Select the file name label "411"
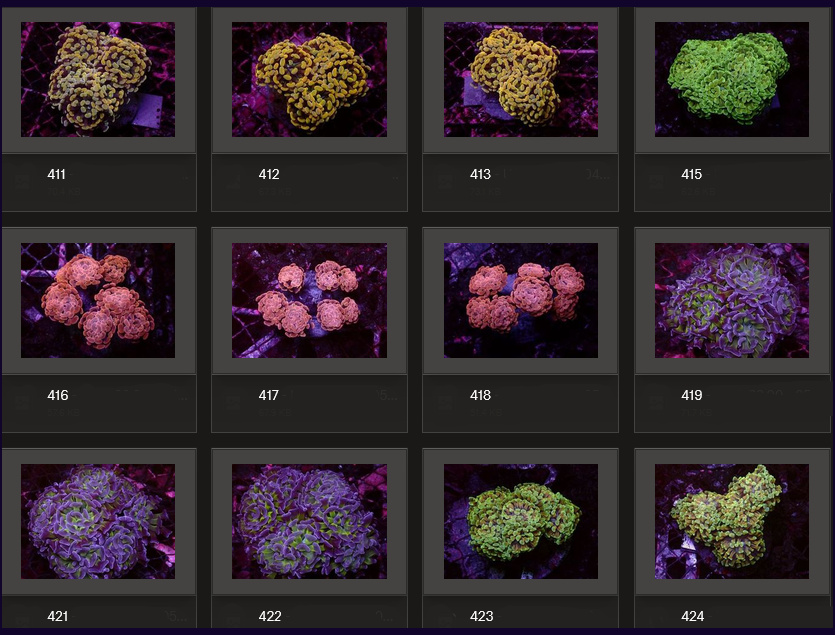 pyautogui.click(x=56, y=174)
